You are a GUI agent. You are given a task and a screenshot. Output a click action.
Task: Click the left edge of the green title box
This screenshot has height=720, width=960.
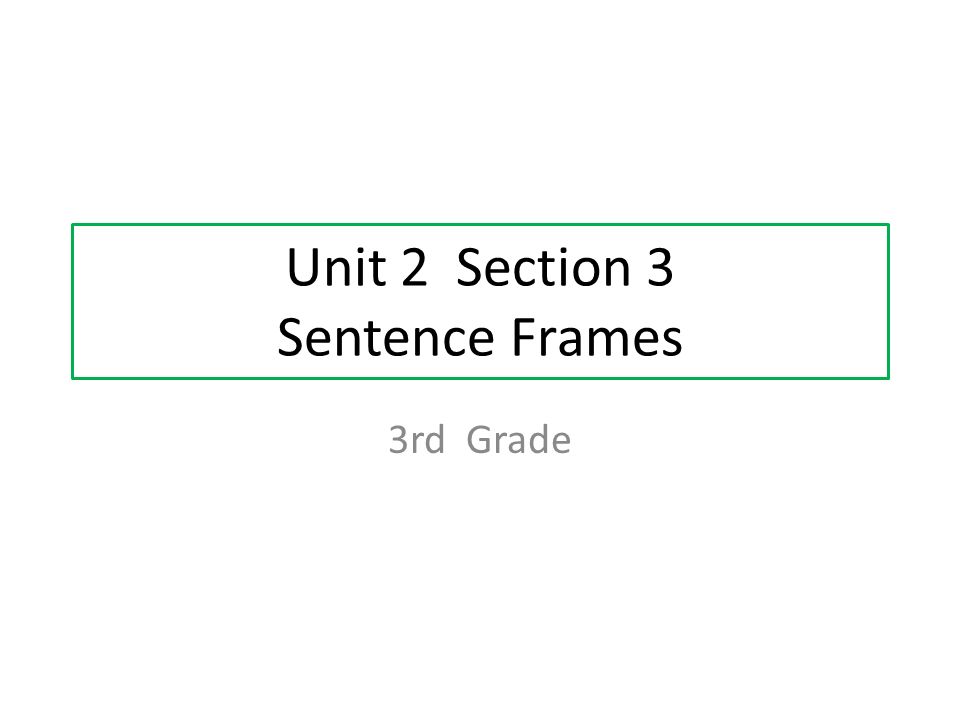[x=72, y=301]
